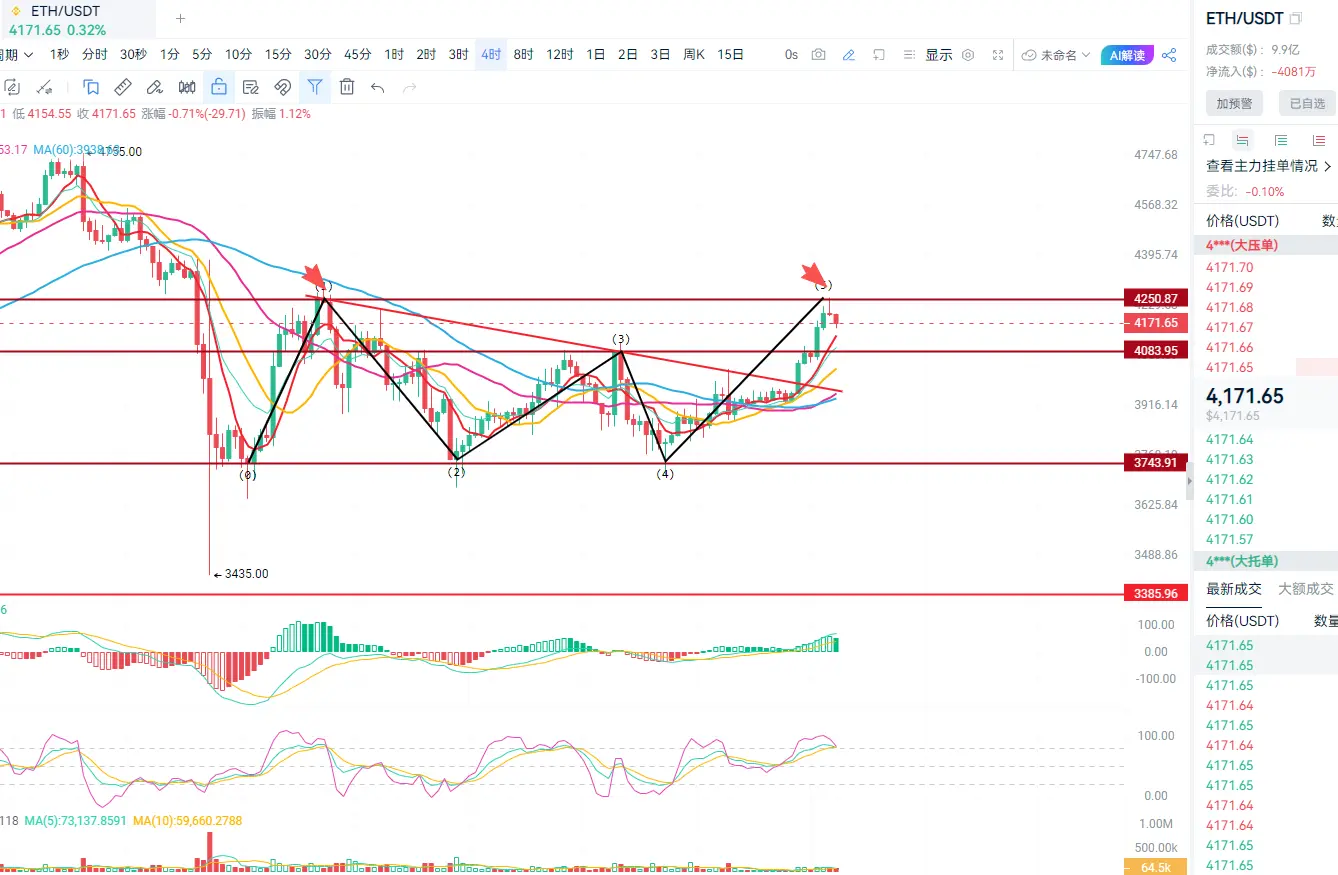
Task: Click the 0s countdown timer label
Action: tap(791, 55)
